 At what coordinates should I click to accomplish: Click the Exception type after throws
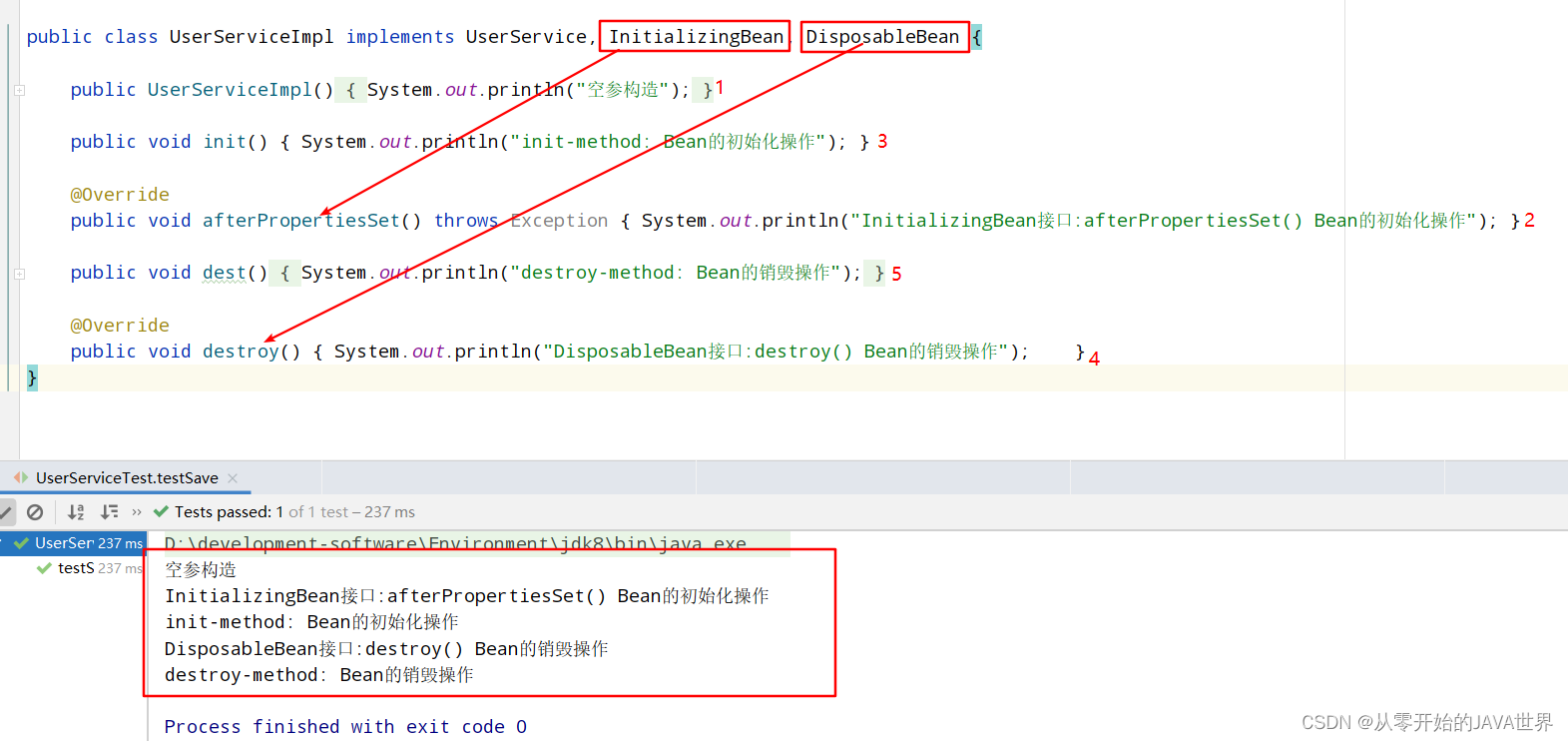pyautogui.click(x=559, y=221)
